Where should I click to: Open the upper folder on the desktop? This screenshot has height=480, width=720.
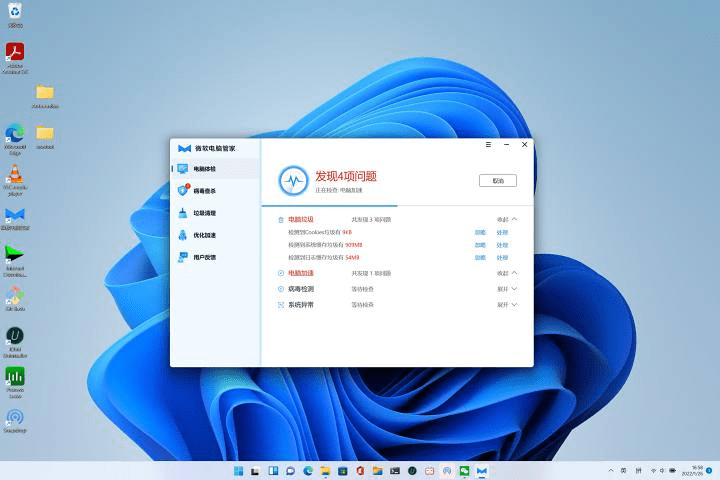click(x=45, y=96)
